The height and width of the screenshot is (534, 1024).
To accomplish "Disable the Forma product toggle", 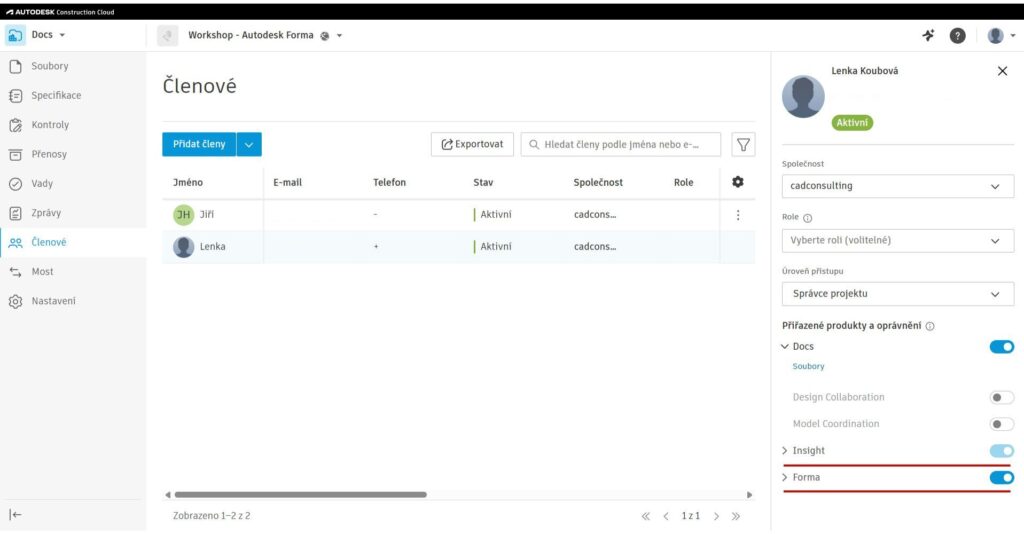I will [1001, 478].
